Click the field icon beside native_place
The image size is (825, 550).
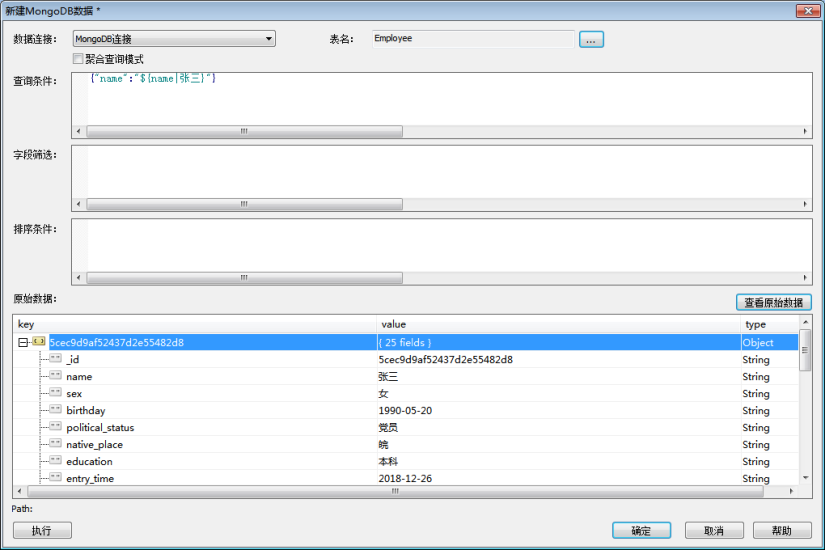(x=55, y=444)
